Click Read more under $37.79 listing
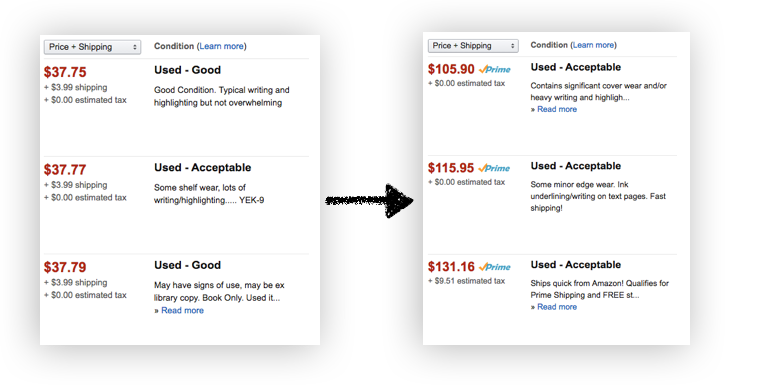 pyautogui.click(x=182, y=311)
